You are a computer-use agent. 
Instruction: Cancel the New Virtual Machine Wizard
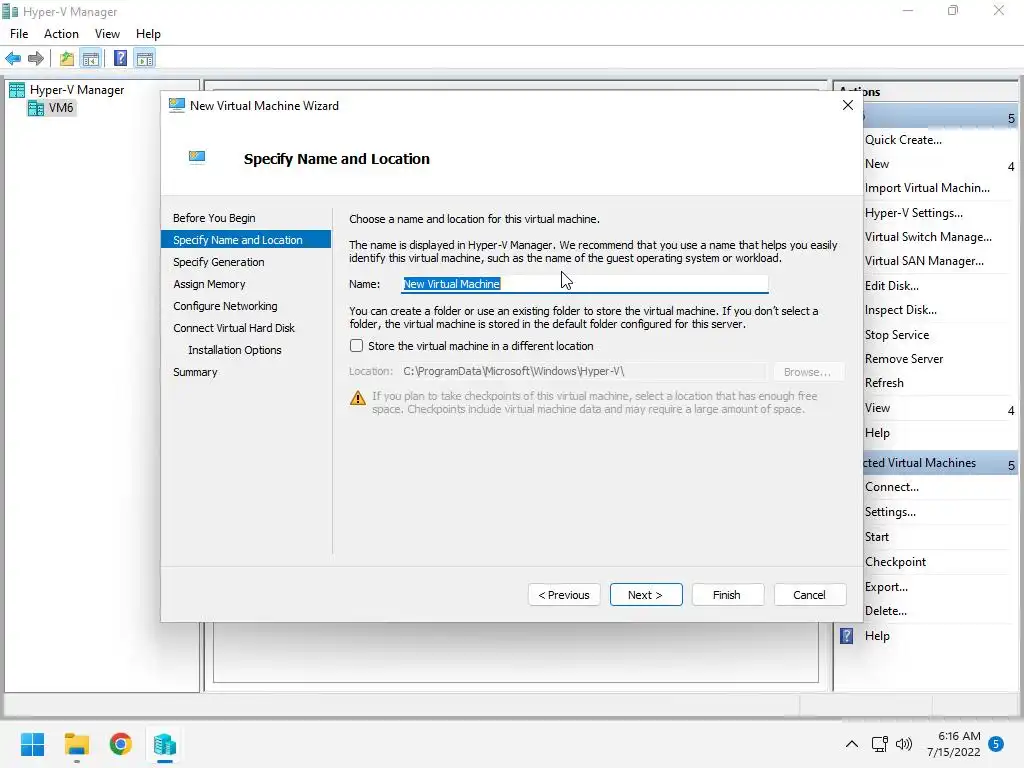[x=809, y=595]
